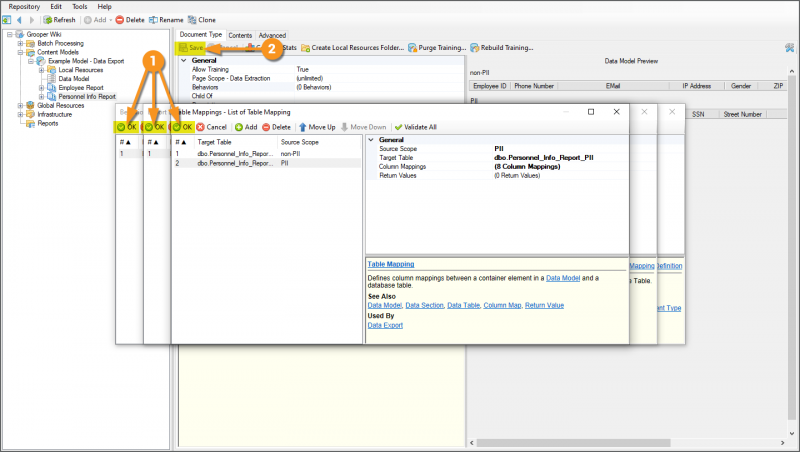Expand the Infrastructure node

pos(20,114)
